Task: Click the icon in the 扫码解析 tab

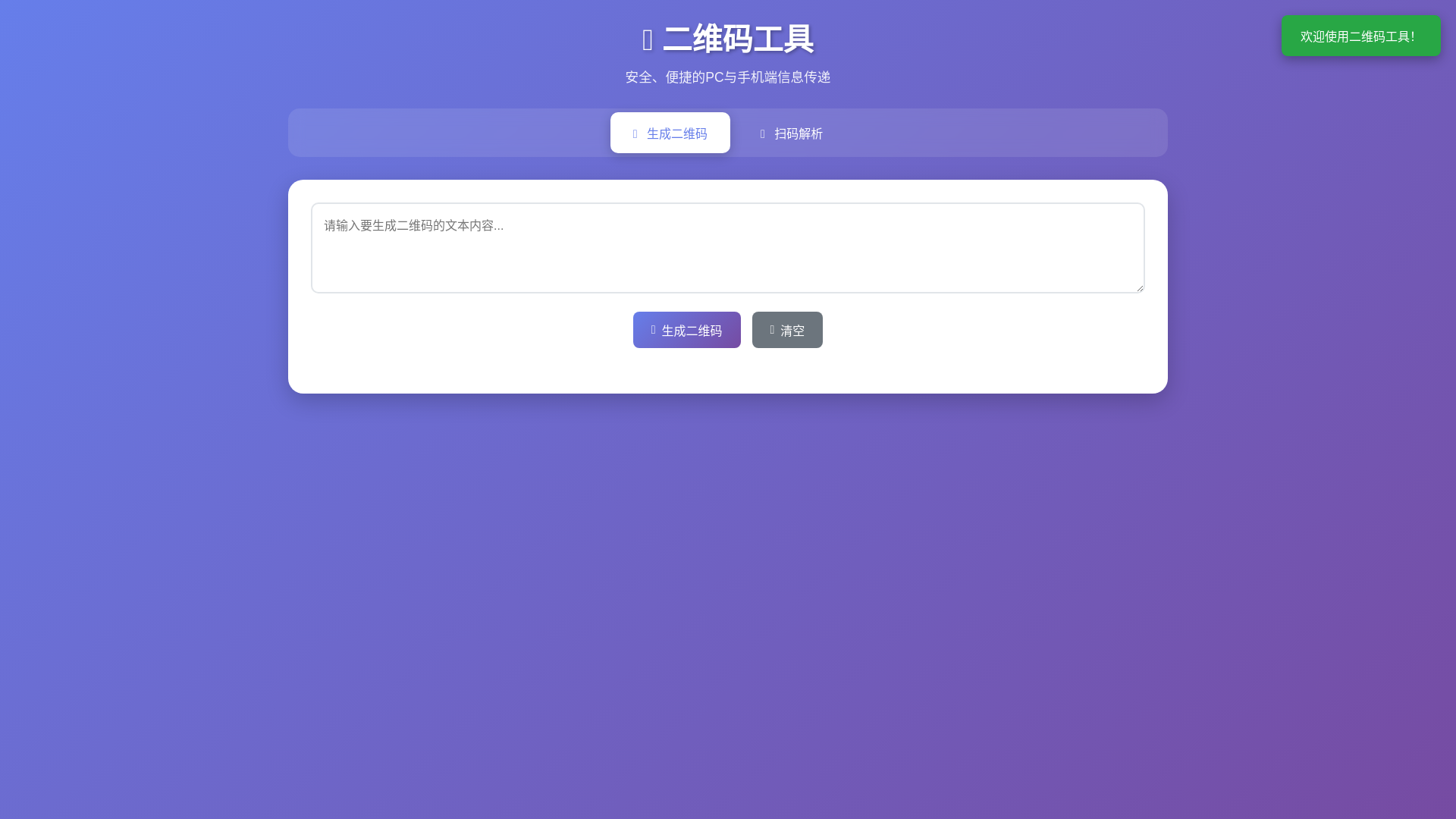Action: point(763,133)
